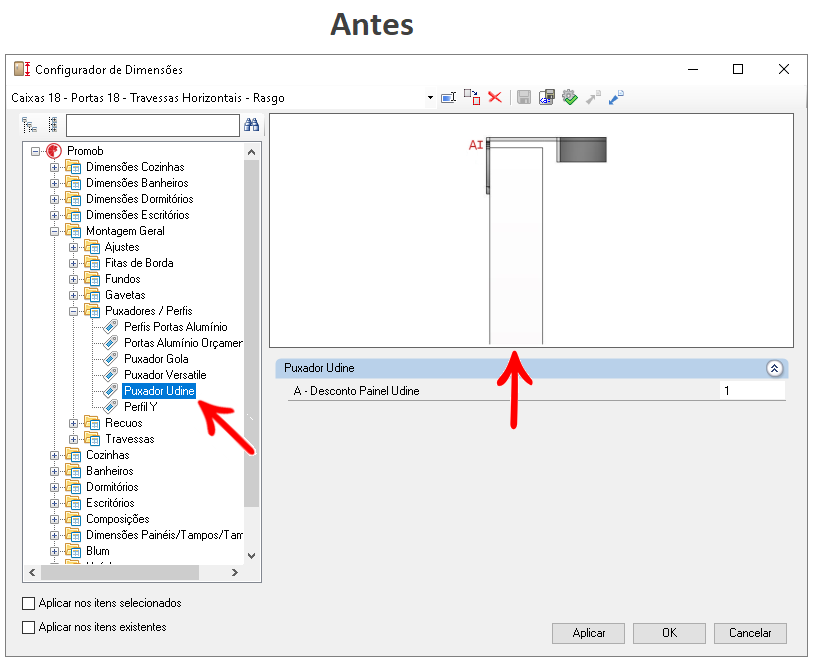Click the Desconto Painel Udine value field
Screen dimensions: 813x663
coord(752,391)
